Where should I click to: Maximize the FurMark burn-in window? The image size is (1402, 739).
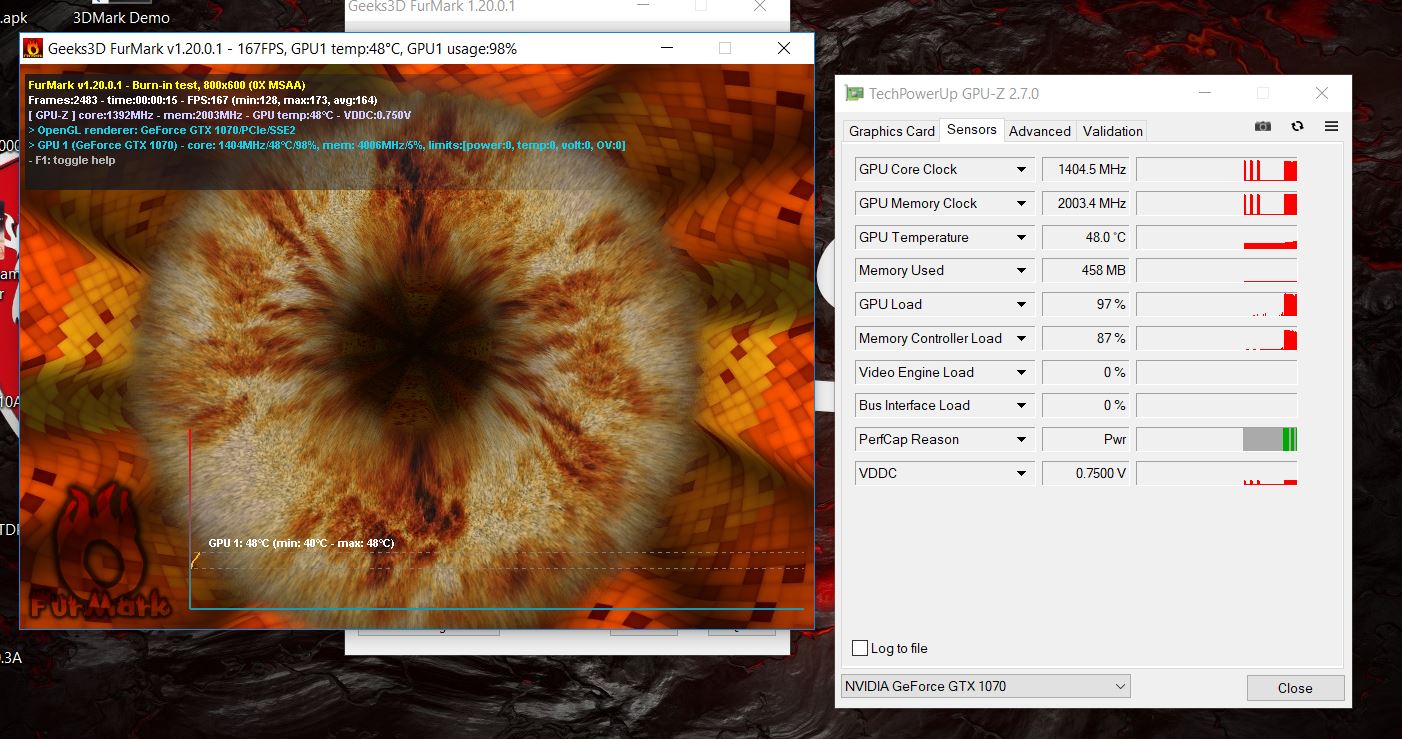[x=725, y=48]
